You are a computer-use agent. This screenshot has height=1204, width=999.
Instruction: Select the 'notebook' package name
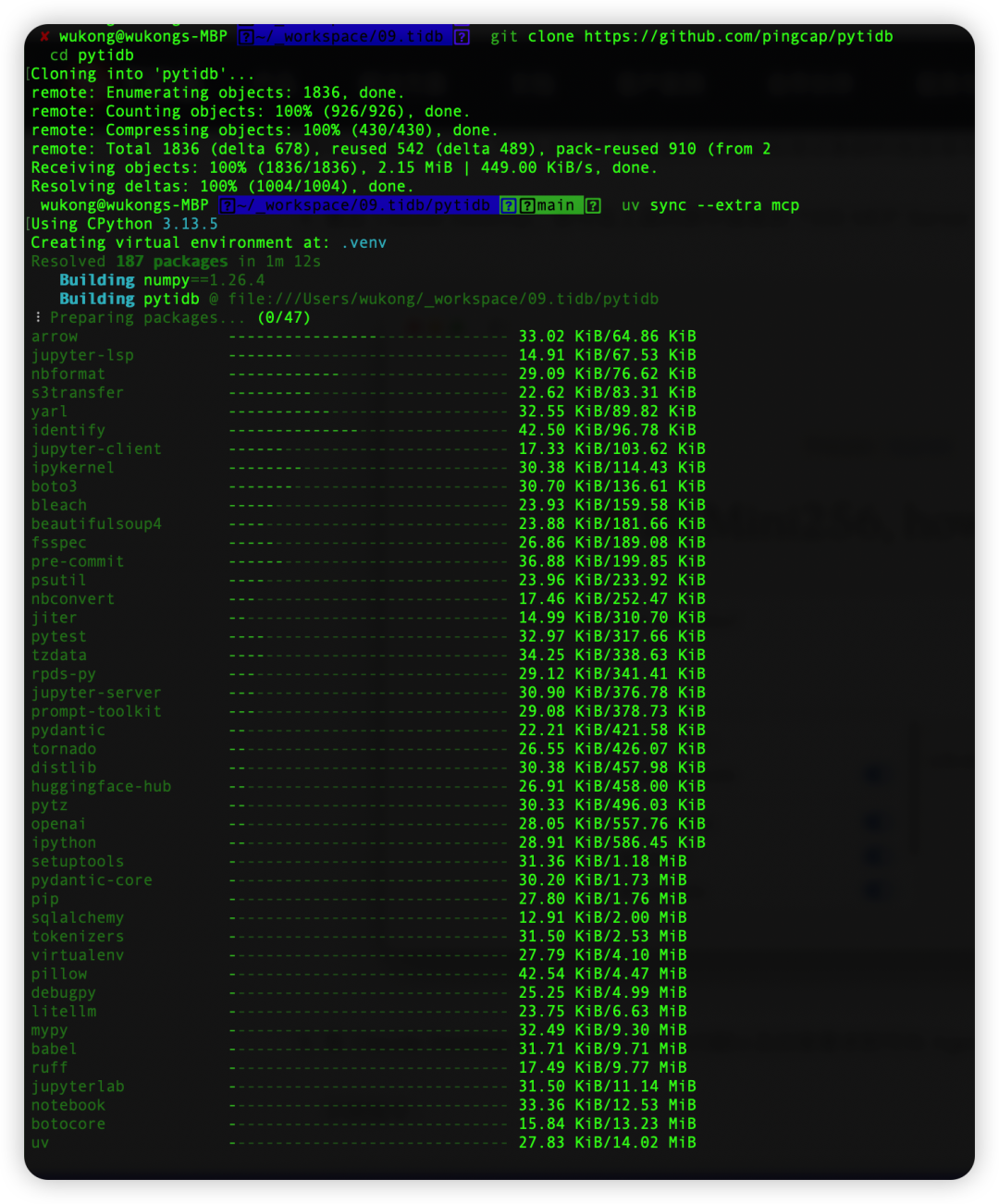click(68, 1105)
